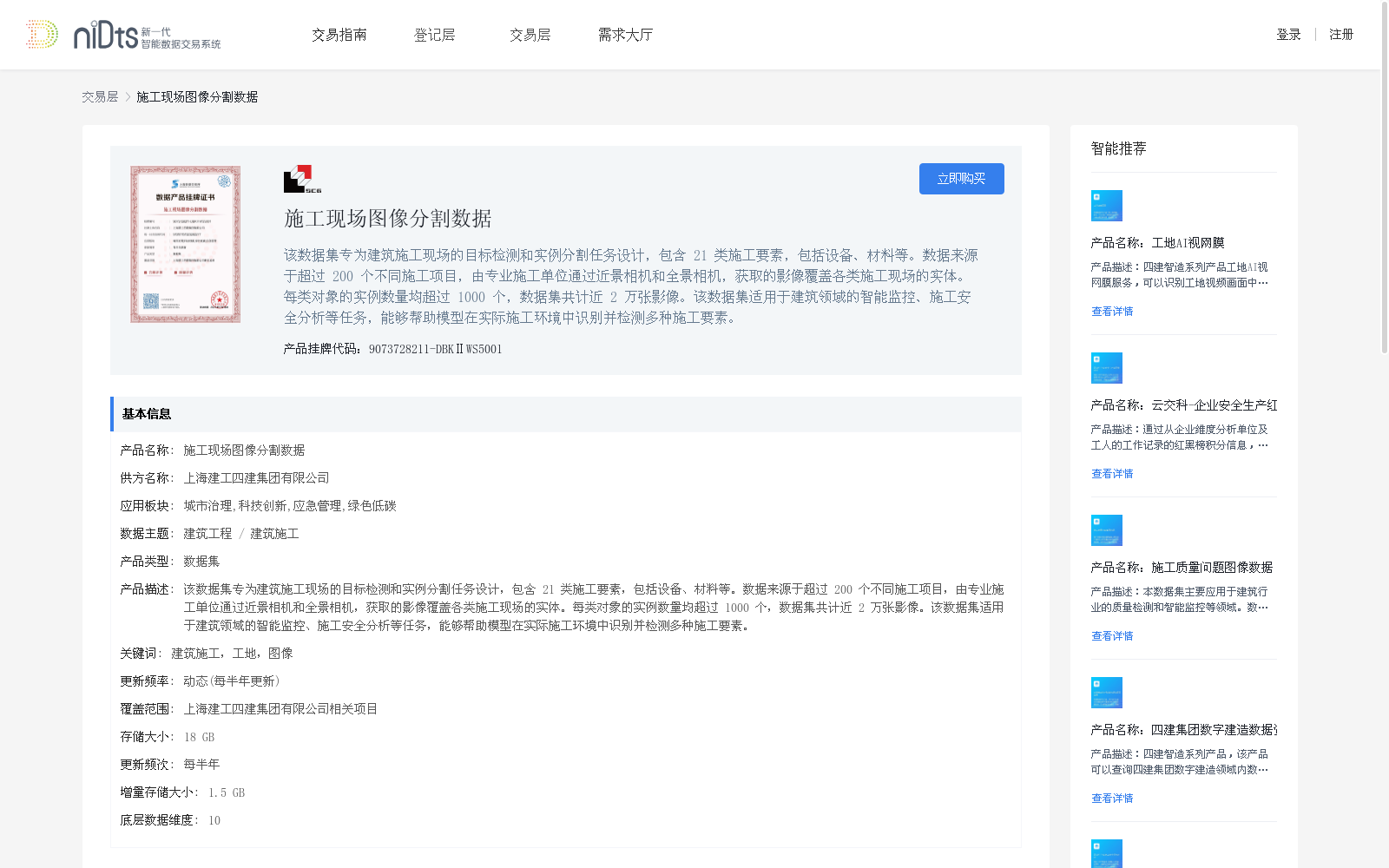Click storage size value 18 GB
The width and height of the screenshot is (1389, 868).
(x=199, y=737)
